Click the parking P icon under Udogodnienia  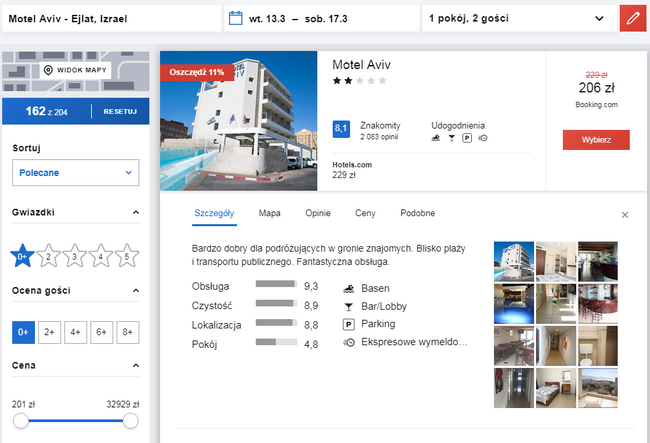click(x=467, y=138)
